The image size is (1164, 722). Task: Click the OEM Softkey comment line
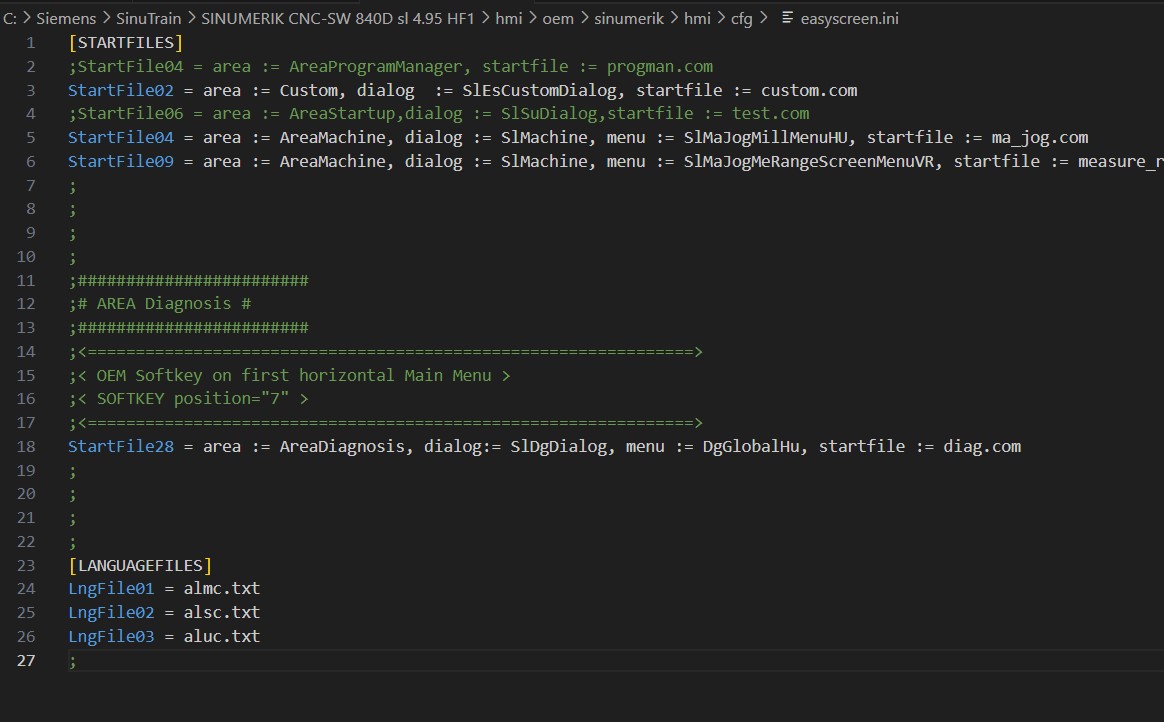(290, 375)
